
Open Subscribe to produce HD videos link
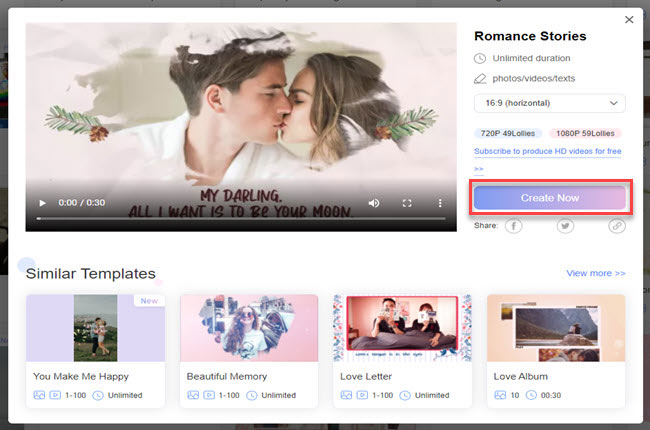[x=547, y=152]
